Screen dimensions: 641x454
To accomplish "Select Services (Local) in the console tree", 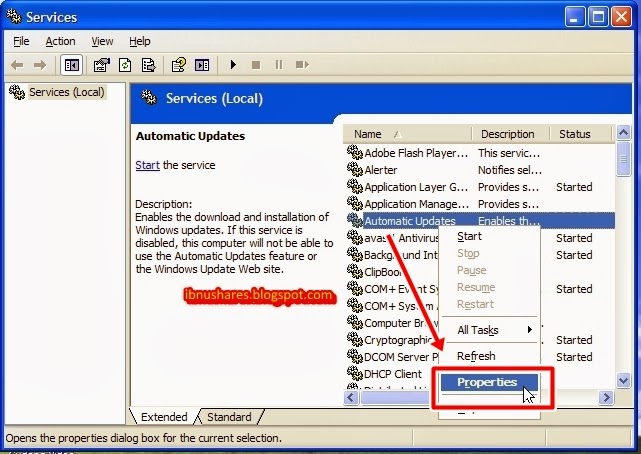I will tap(66, 92).
